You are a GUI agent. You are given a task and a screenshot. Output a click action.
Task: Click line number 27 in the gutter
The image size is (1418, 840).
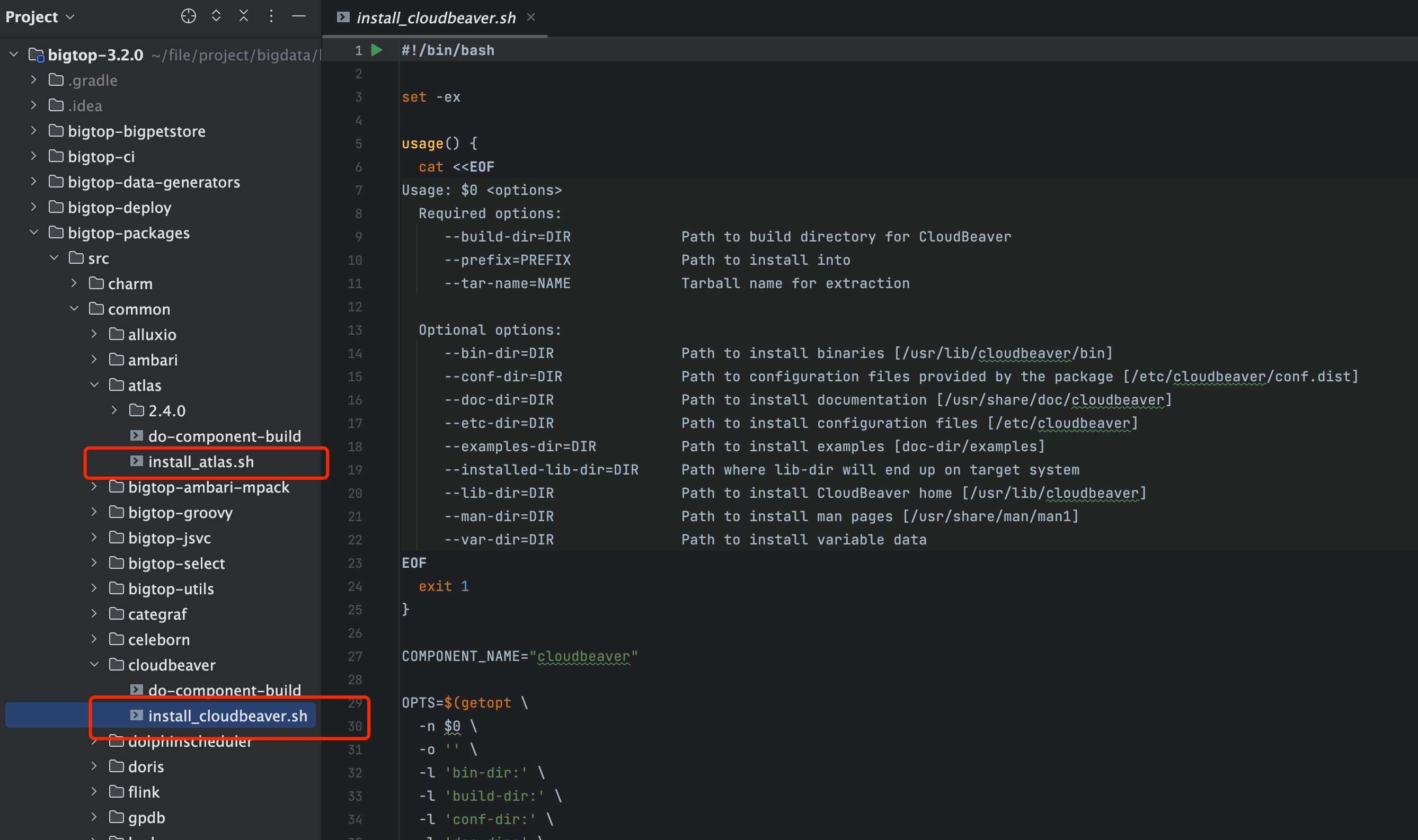355,656
